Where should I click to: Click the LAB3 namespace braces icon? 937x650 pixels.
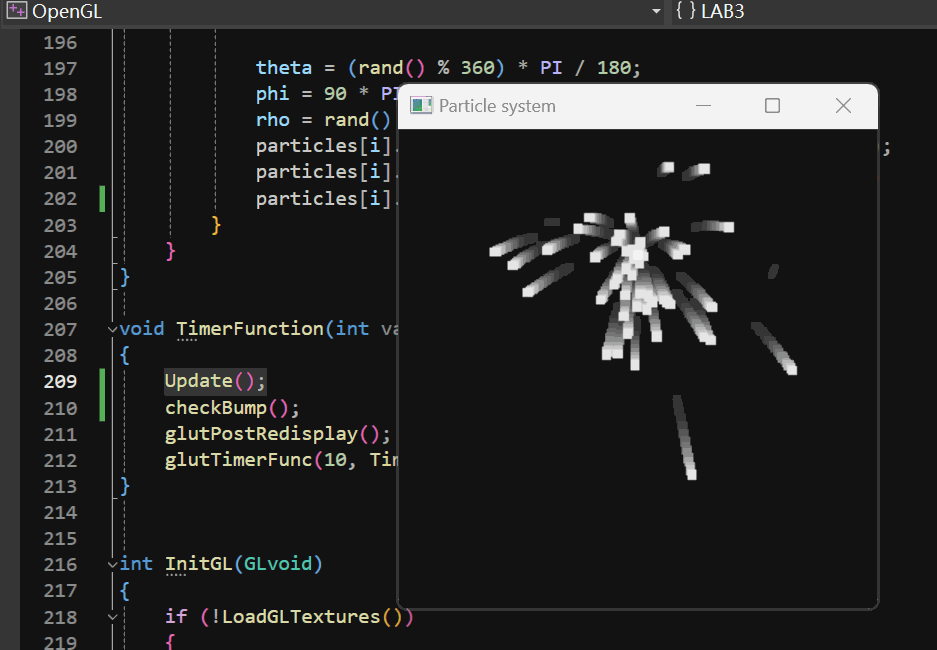pyautogui.click(x=685, y=10)
